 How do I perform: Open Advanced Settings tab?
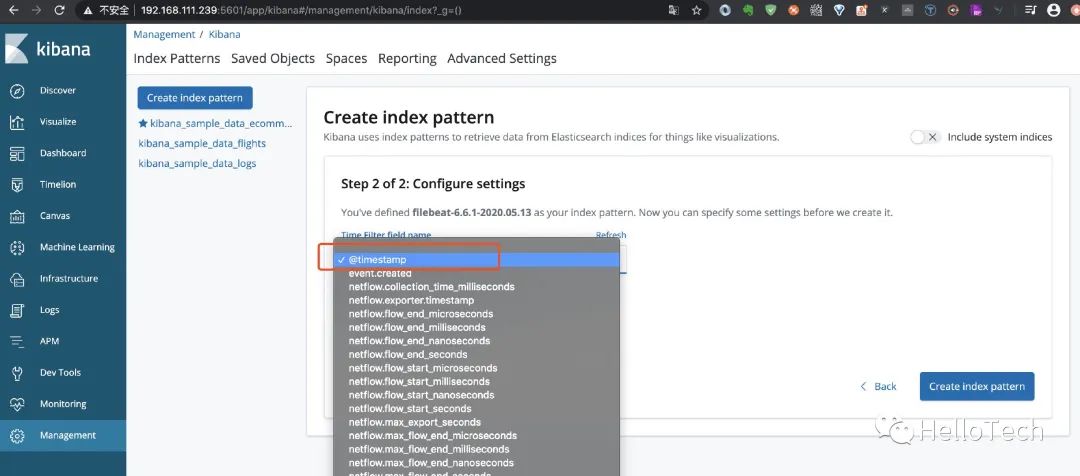coord(502,59)
